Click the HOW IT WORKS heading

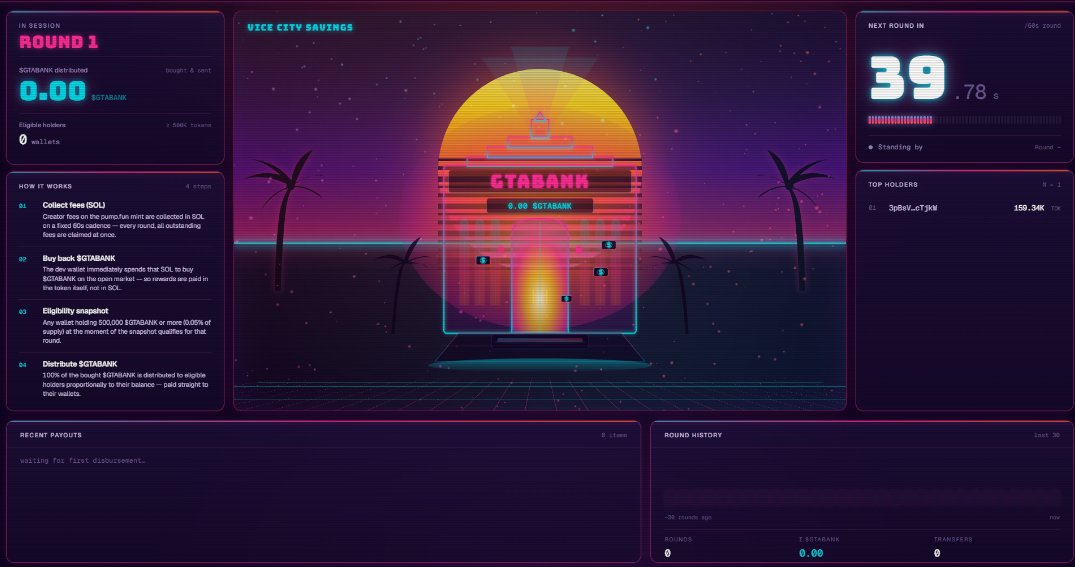point(45,186)
